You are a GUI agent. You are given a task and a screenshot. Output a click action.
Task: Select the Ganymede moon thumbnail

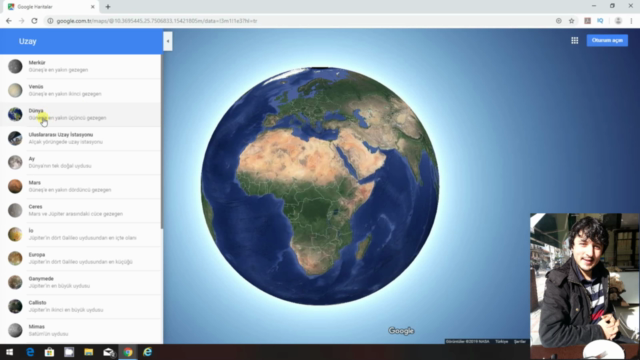point(15,282)
